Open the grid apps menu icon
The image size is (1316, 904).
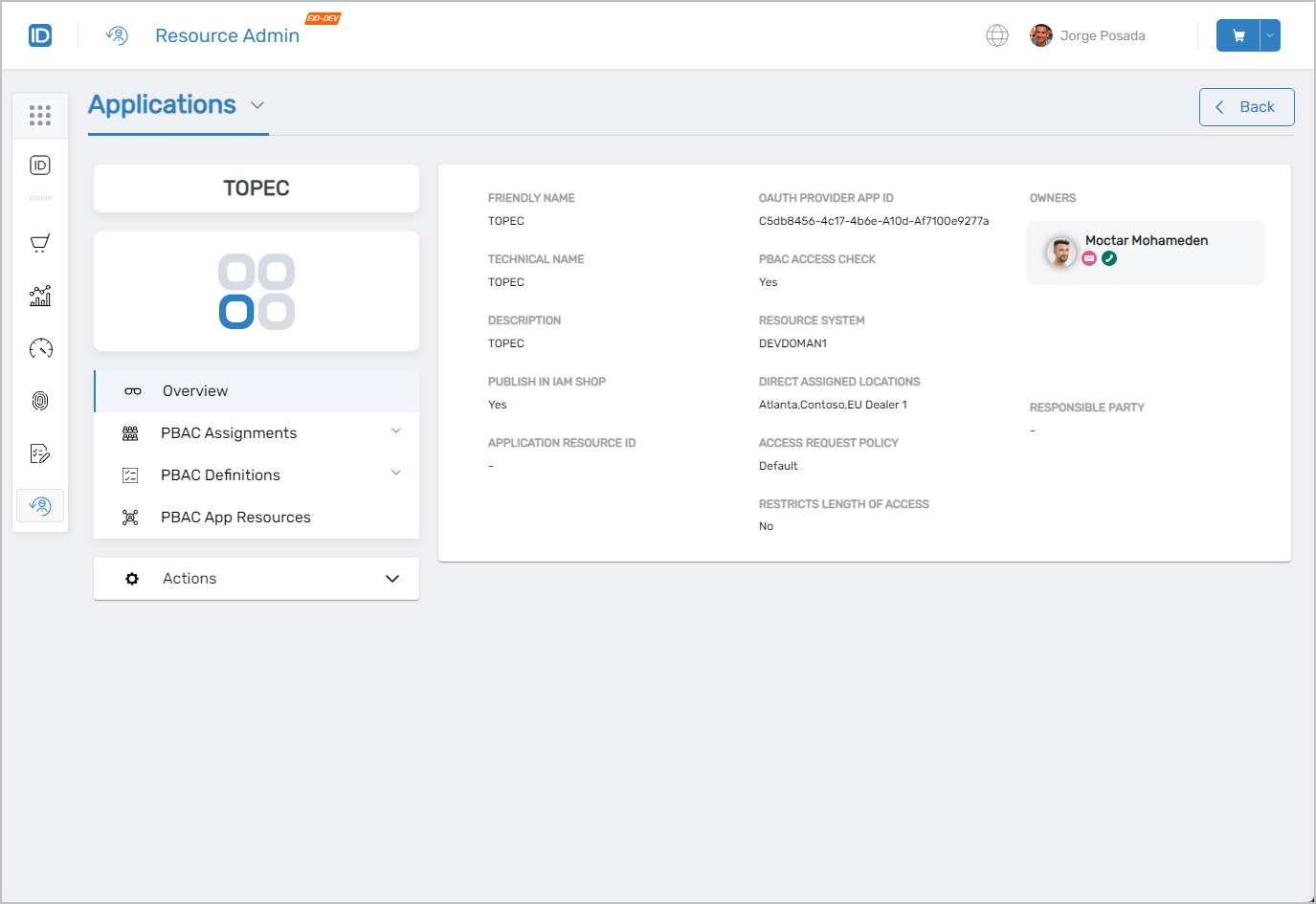pyautogui.click(x=40, y=115)
